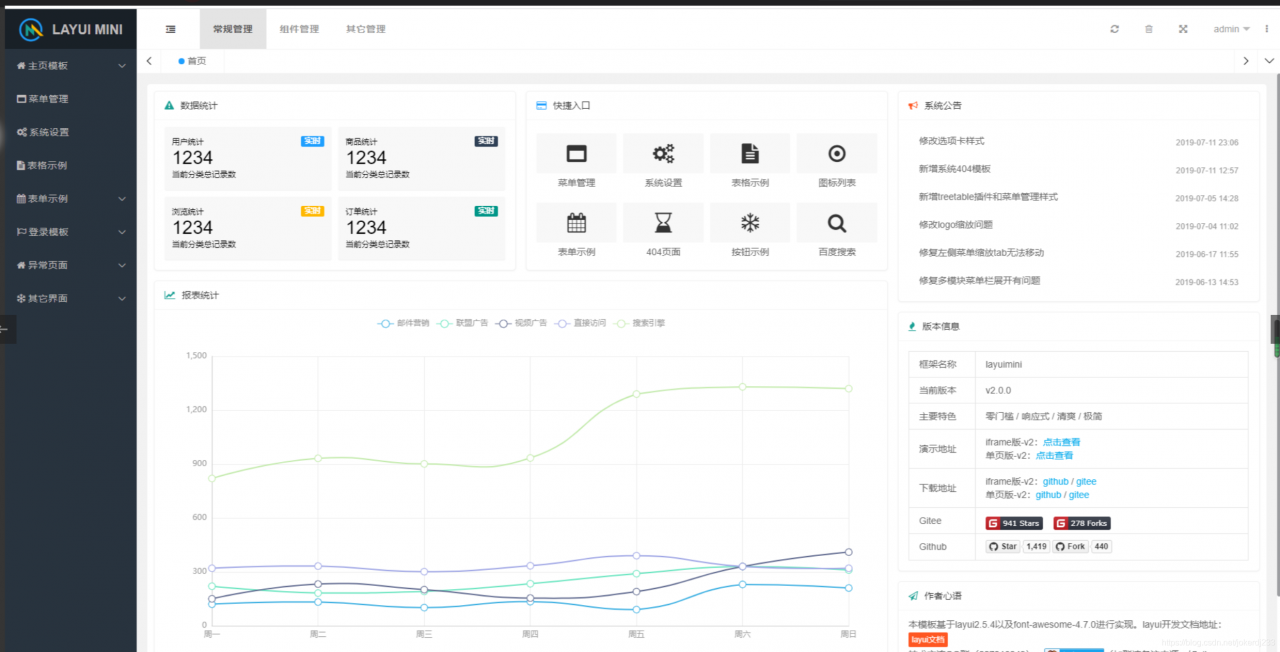Open 表格示例 document quick entry icon
Image resolution: width=1280 pixels, height=652 pixels.
[750, 153]
